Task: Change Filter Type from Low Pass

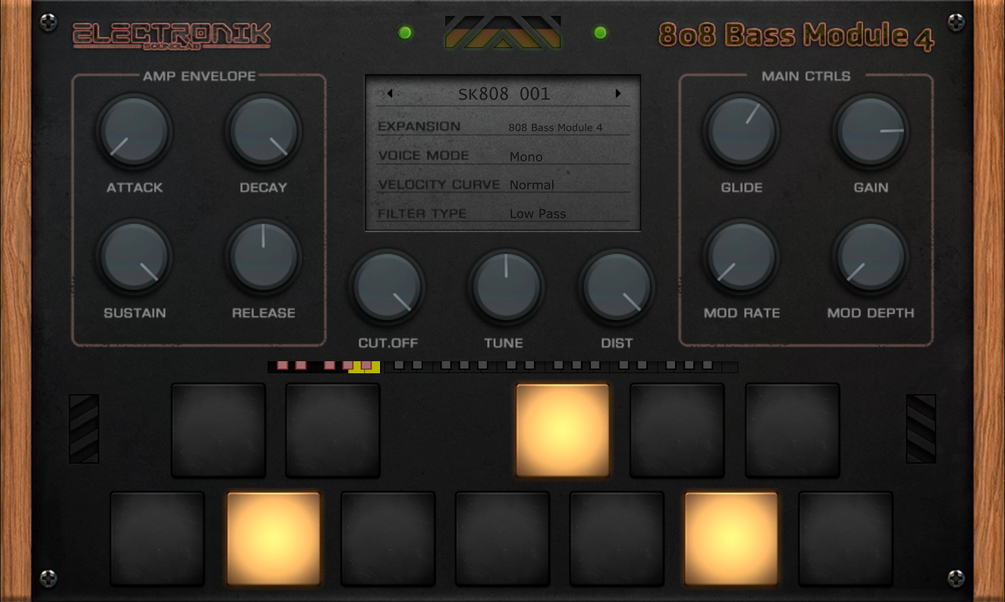Action: coord(537,213)
